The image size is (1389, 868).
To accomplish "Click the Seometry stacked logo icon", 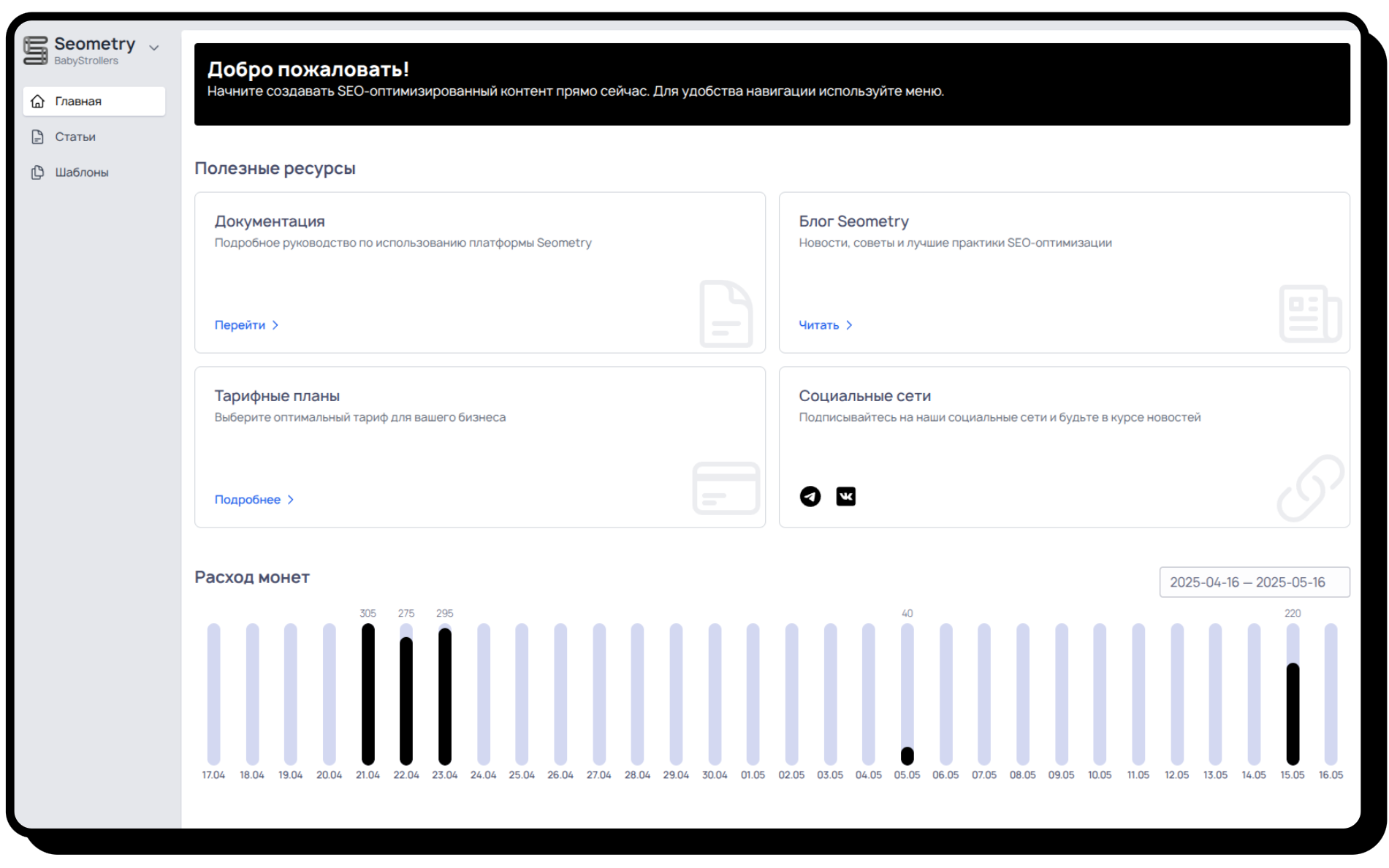I will pyautogui.click(x=35, y=50).
